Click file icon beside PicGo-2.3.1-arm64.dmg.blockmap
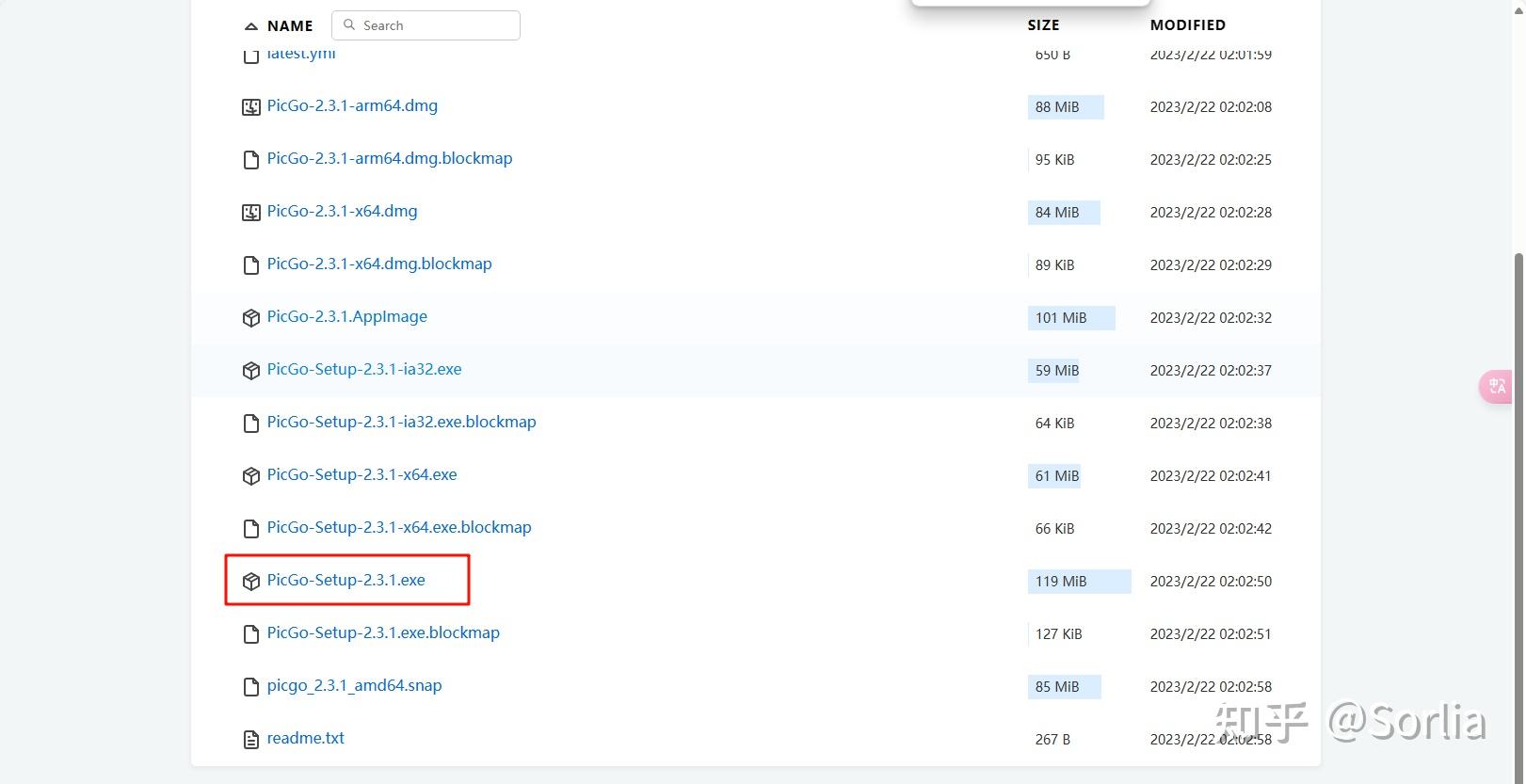This screenshot has height=784, width=1526. 251,160
